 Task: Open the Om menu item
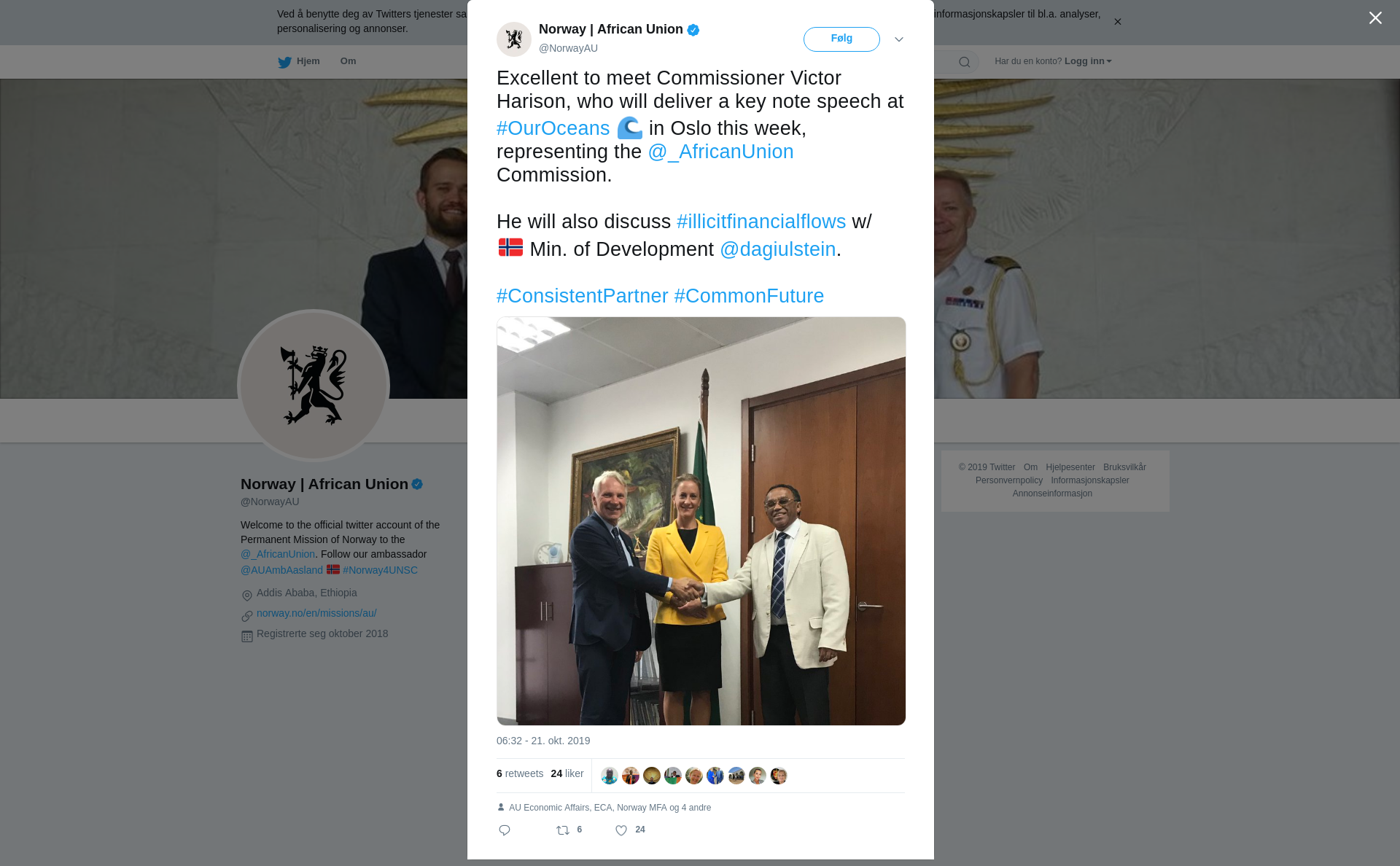tap(348, 61)
